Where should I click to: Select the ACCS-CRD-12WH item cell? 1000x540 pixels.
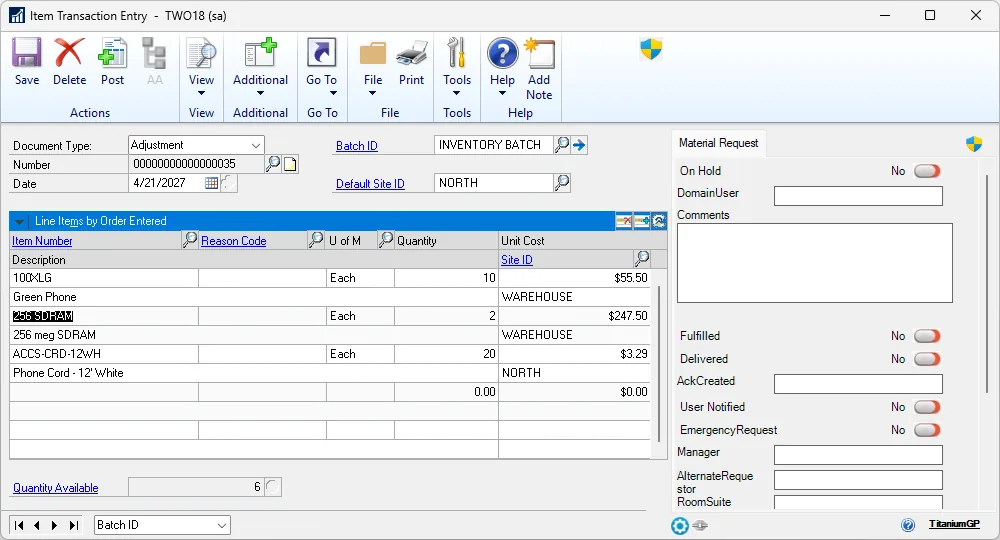pos(105,354)
